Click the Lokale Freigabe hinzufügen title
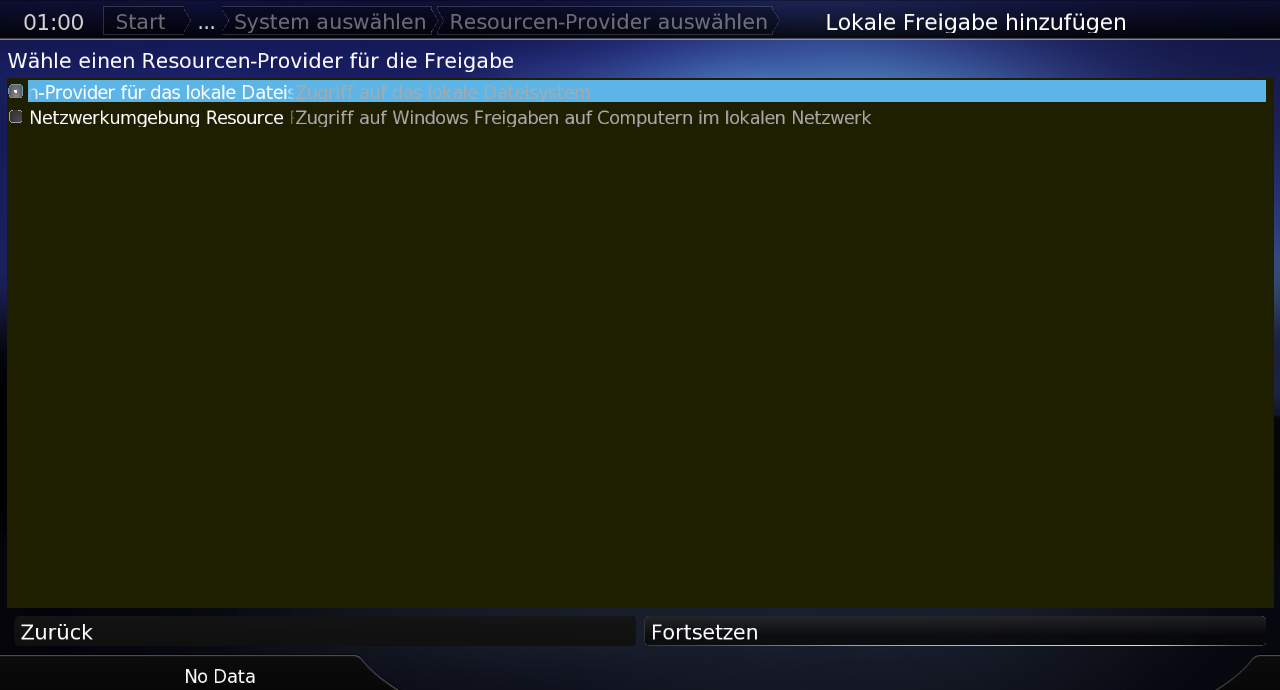 click(x=976, y=22)
